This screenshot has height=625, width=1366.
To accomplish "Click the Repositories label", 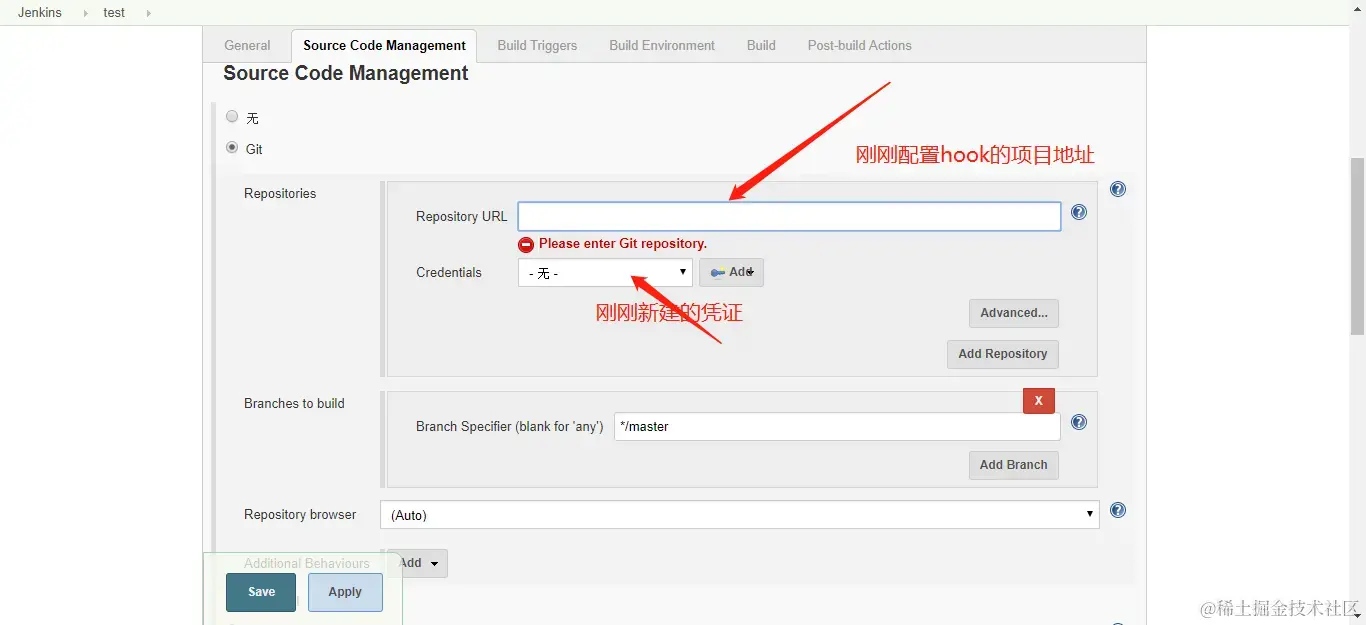I will point(280,193).
